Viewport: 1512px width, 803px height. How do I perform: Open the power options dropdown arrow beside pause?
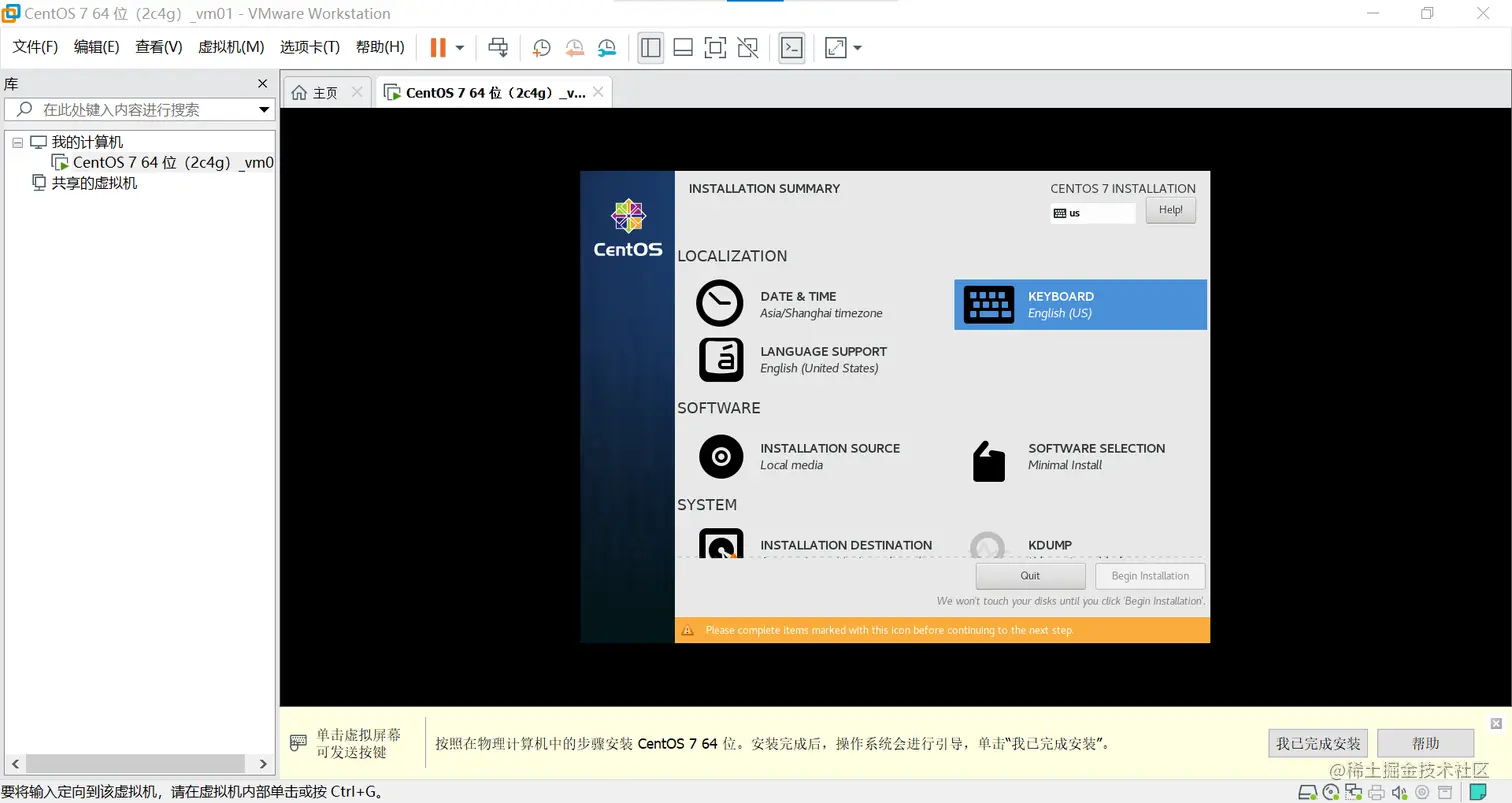pyautogui.click(x=460, y=47)
